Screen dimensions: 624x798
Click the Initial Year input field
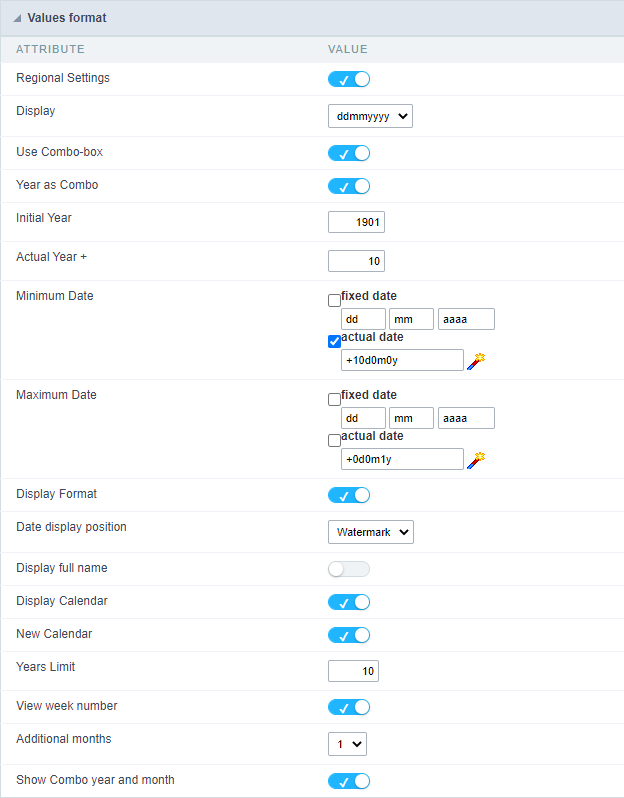[x=356, y=222]
